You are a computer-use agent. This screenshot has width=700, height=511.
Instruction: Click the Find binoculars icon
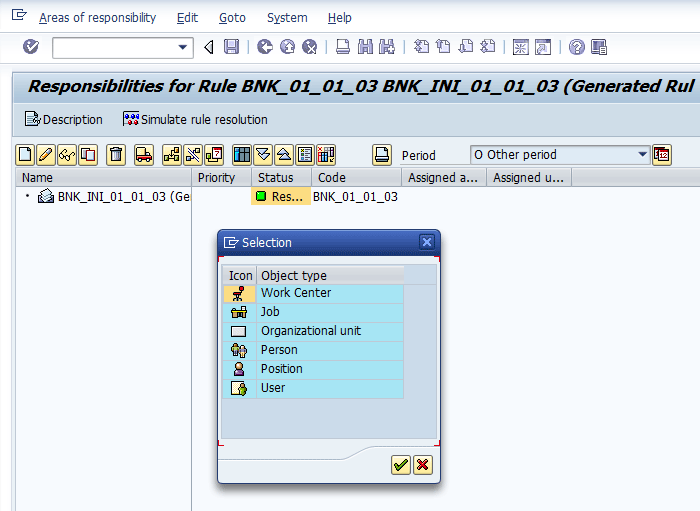pyautogui.click(x=365, y=46)
